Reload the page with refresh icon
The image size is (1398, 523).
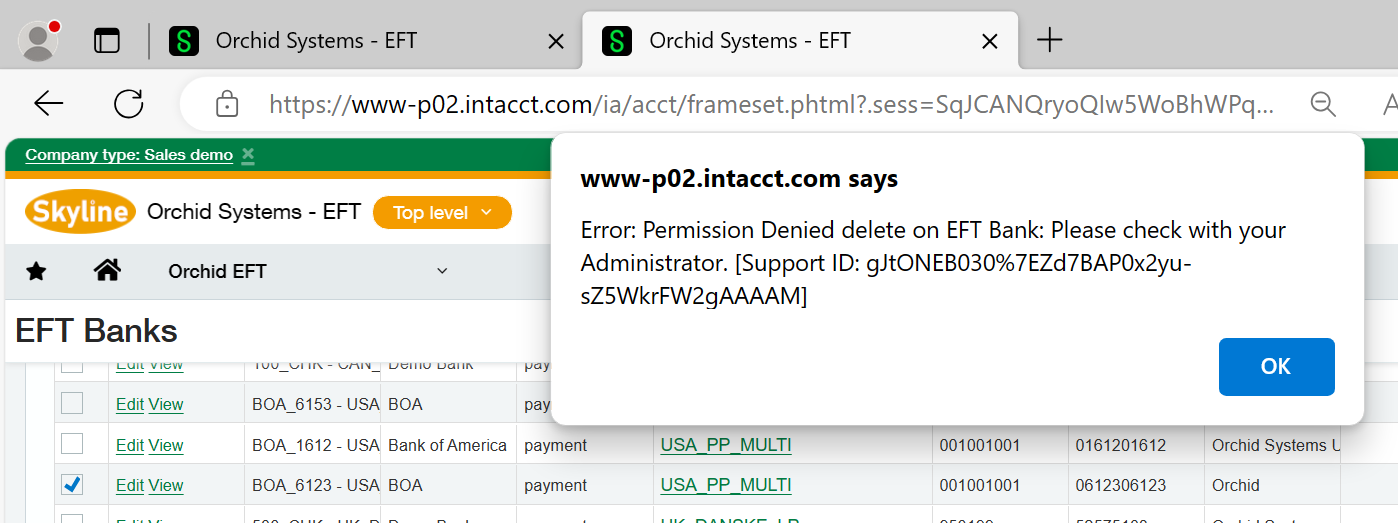point(128,103)
